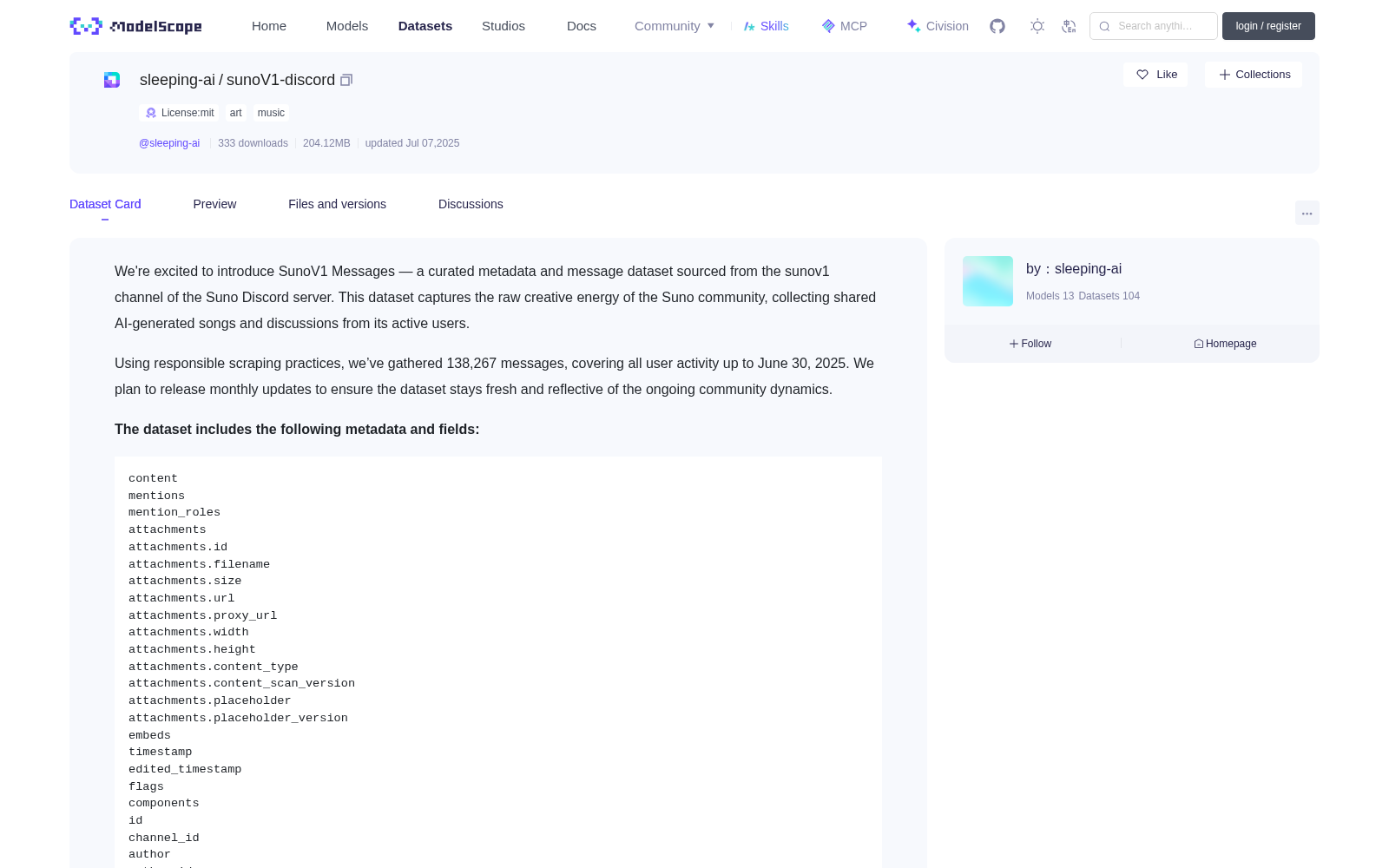
Task: Click the sleeping-ai gradient avatar thumbnail
Action: (x=988, y=281)
